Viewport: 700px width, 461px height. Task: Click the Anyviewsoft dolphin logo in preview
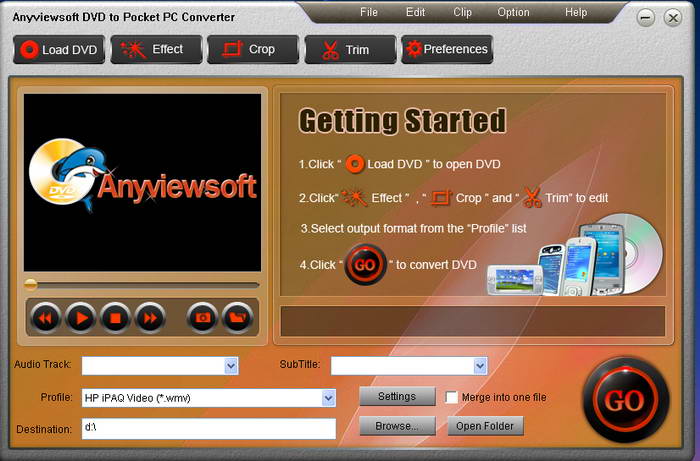(142, 175)
